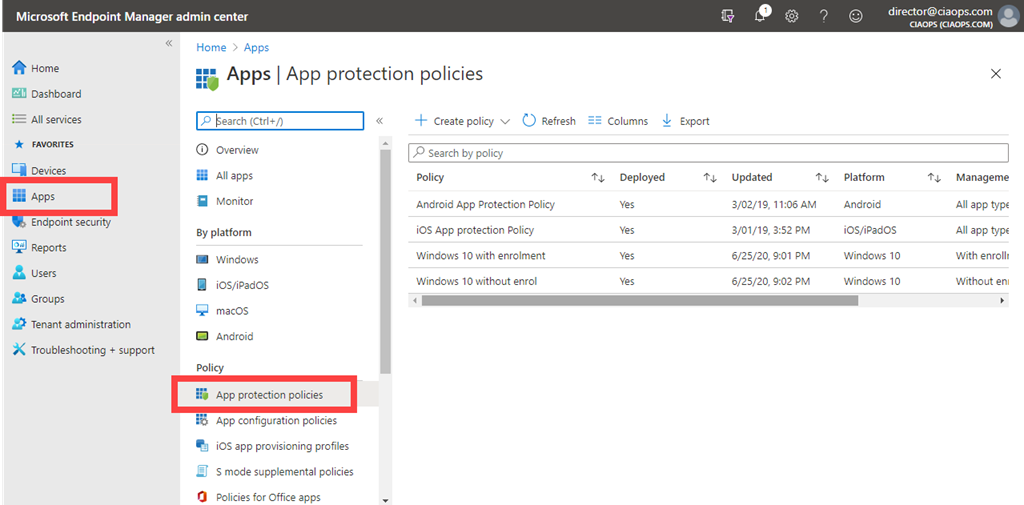This screenshot has height=505, width=1024.
Task: Click the Search by policy field
Action: [x=708, y=153]
